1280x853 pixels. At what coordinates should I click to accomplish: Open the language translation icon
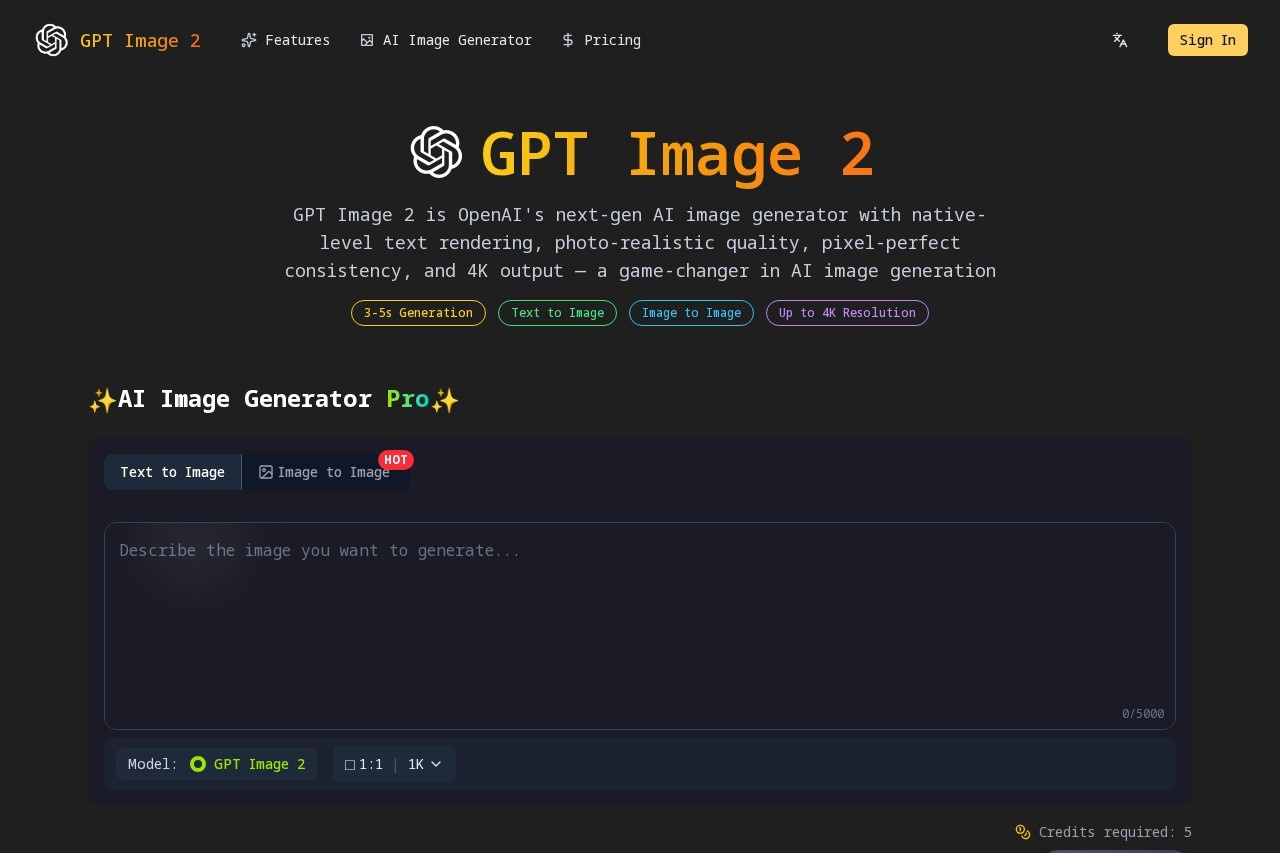(1120, 40)
